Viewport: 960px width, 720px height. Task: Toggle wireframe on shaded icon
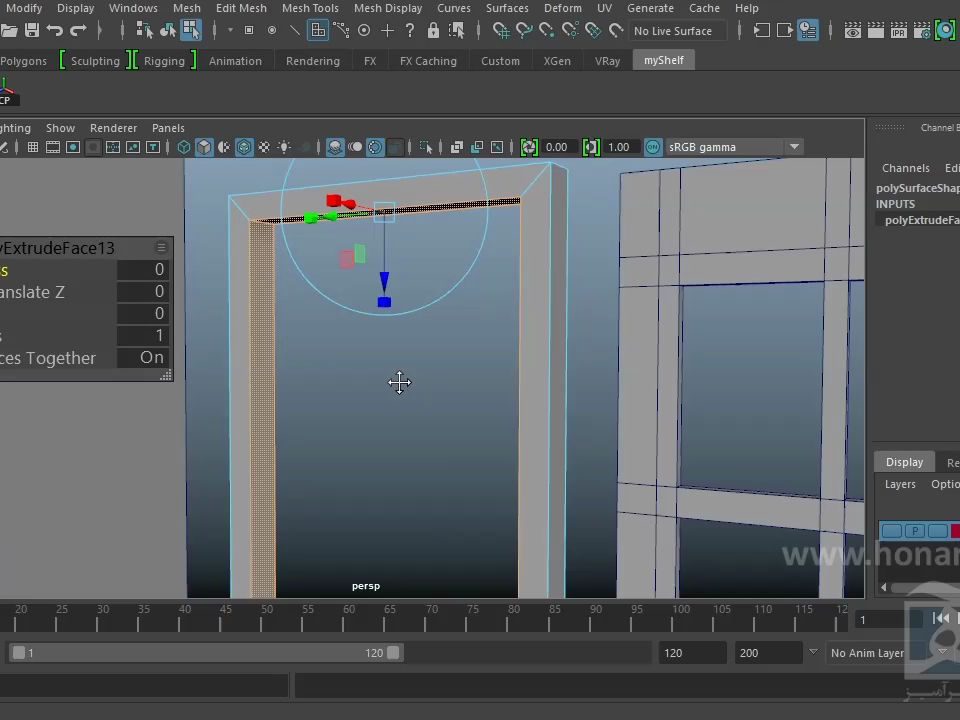[244, 147]
